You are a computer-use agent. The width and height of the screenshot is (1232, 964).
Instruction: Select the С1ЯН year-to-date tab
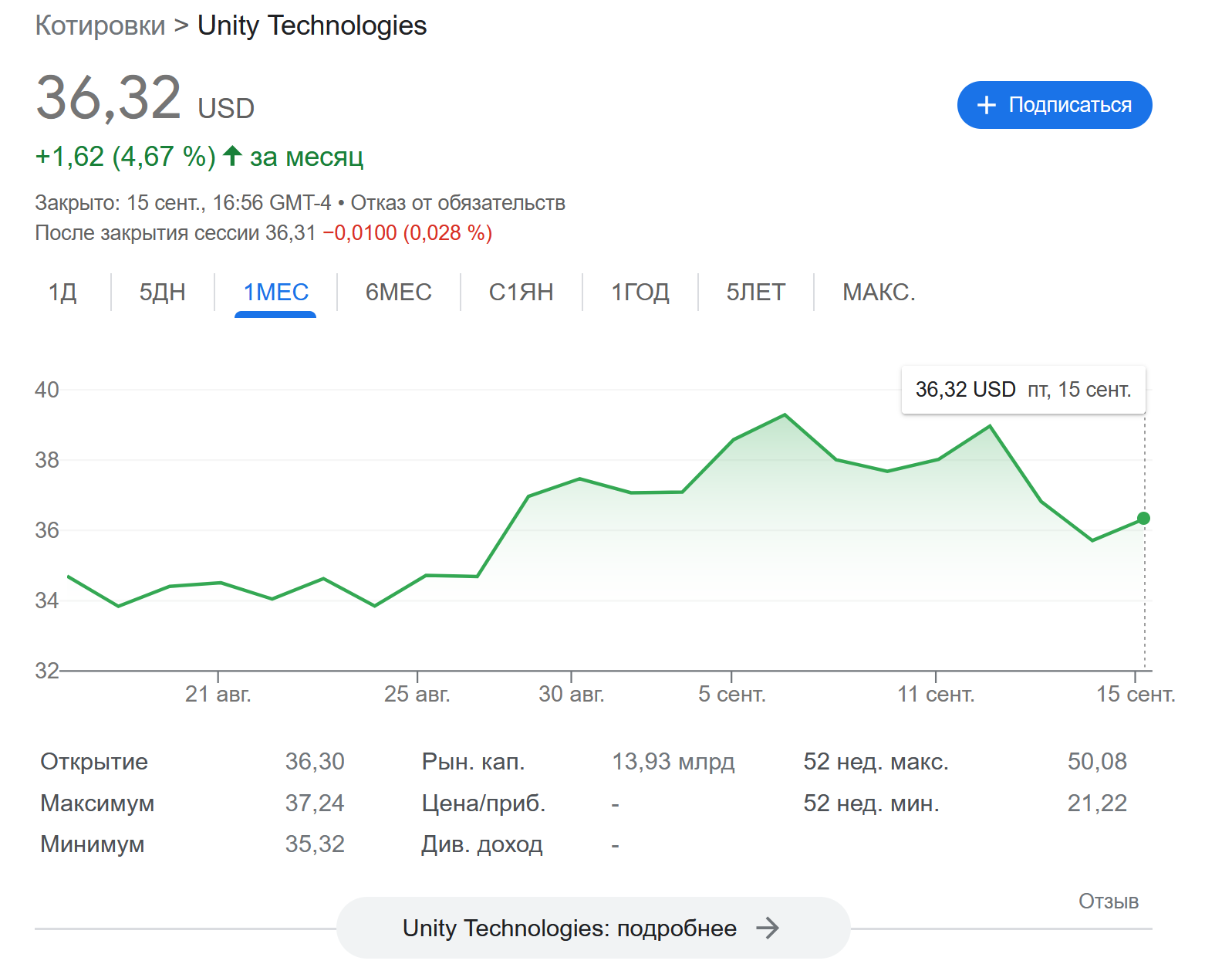[x=521, y=293]
